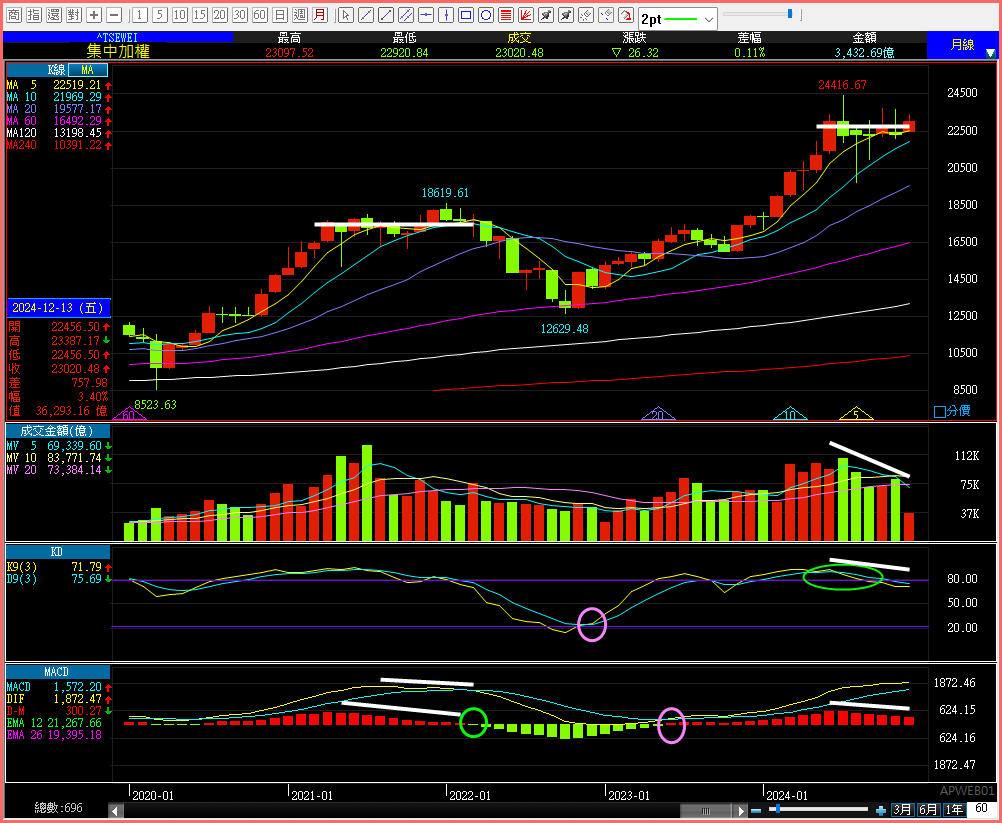Click the first eraser tool icon
1002x823 pixels.
586,15
